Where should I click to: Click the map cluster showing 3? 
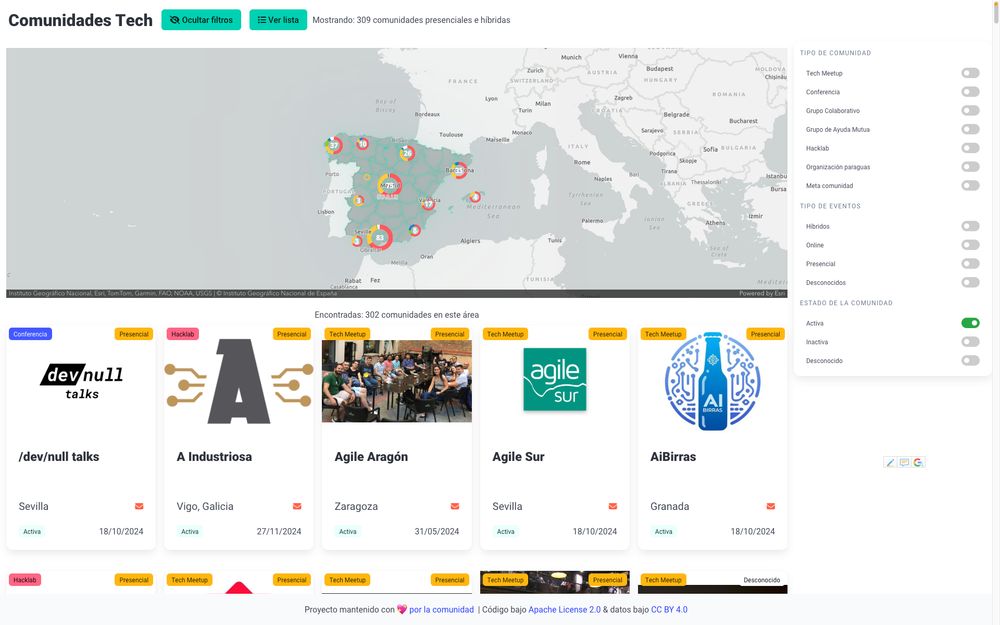359,200
